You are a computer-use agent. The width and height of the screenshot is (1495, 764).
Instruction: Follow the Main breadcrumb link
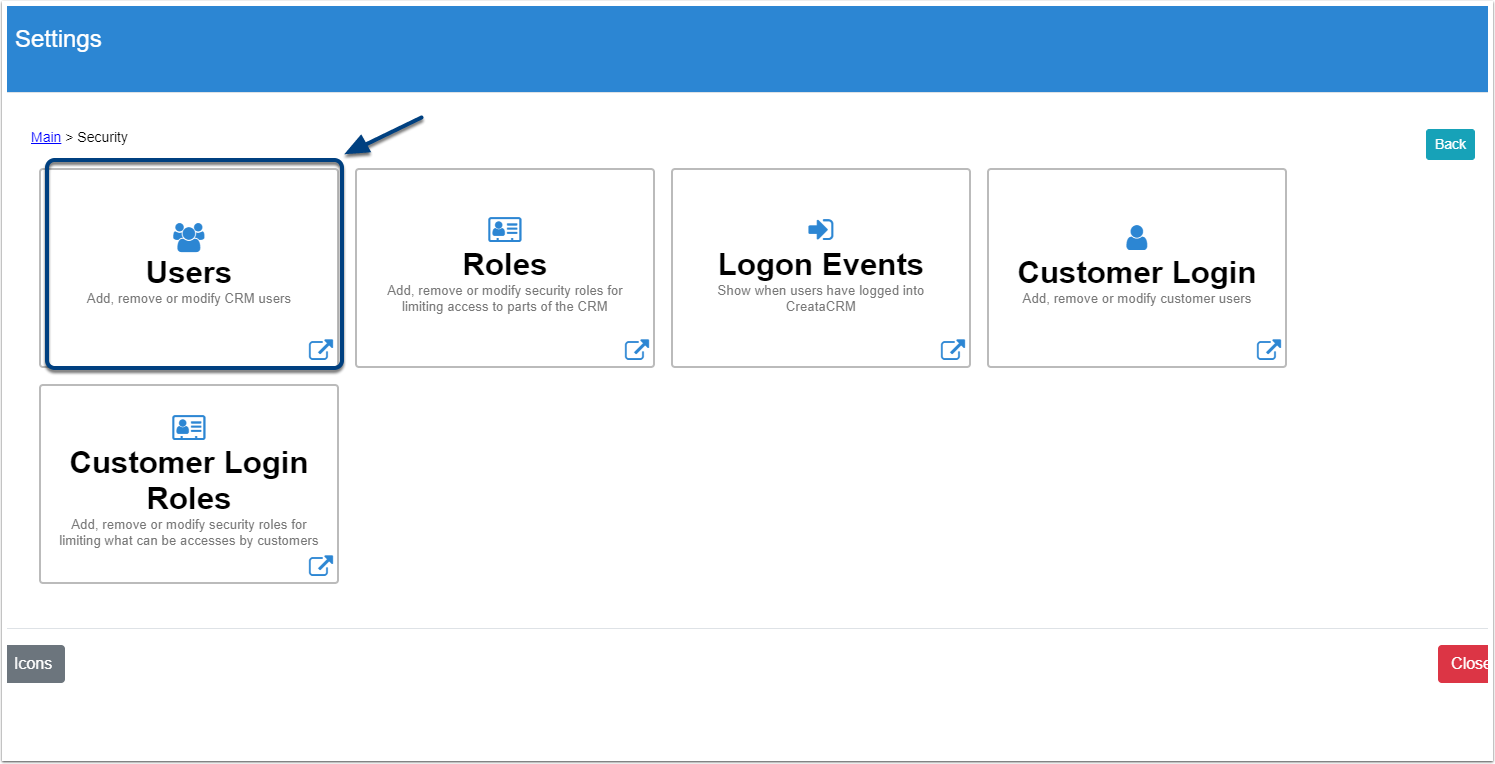point(46,137)
